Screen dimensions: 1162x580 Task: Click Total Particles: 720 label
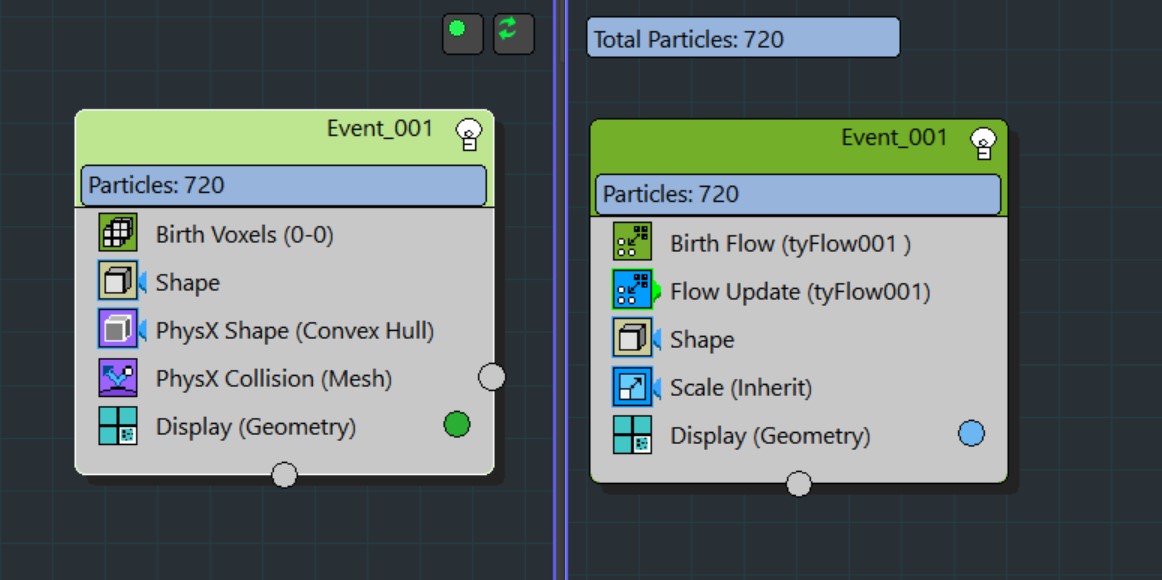pyautogui.click(x=743, y=38)
